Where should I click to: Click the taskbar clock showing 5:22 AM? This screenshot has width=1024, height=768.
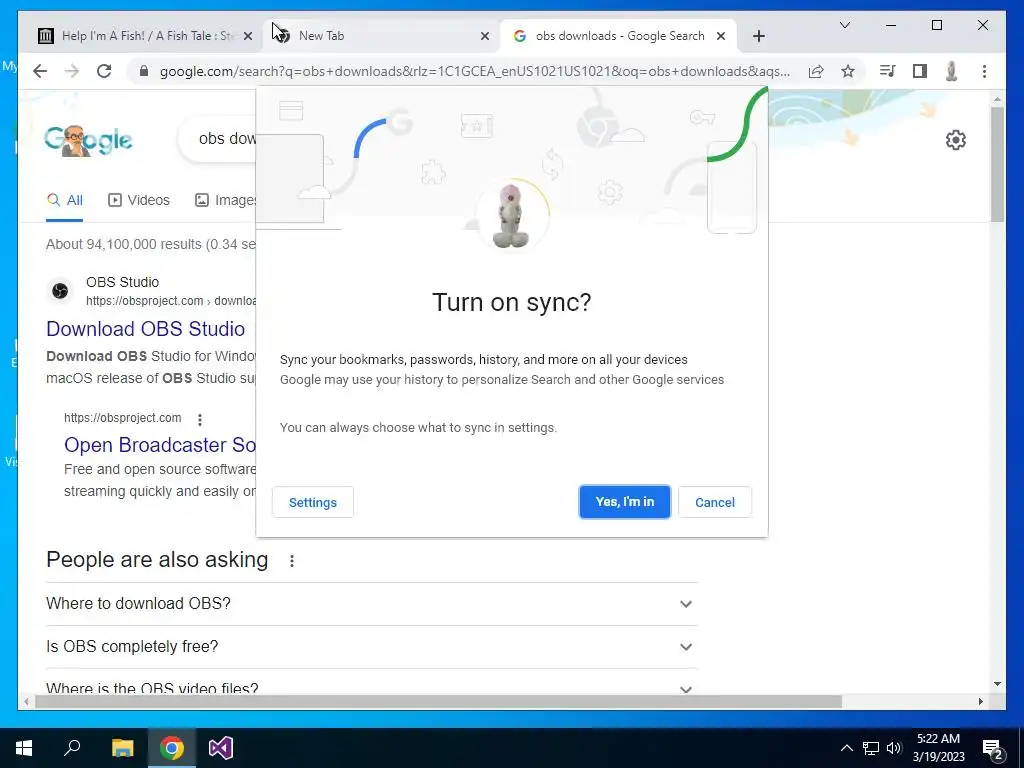coord(938,748)
